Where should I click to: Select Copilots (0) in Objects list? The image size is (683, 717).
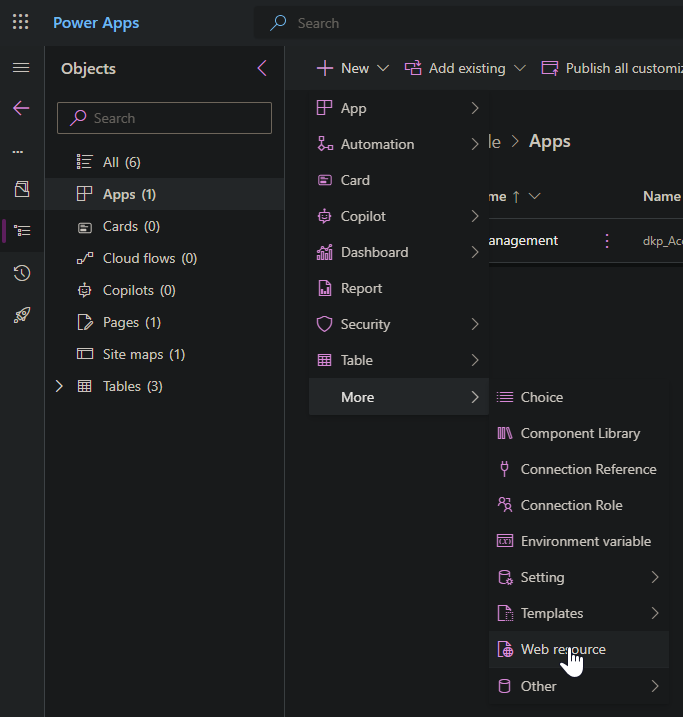pyautogui.click(x=165, y=290)
